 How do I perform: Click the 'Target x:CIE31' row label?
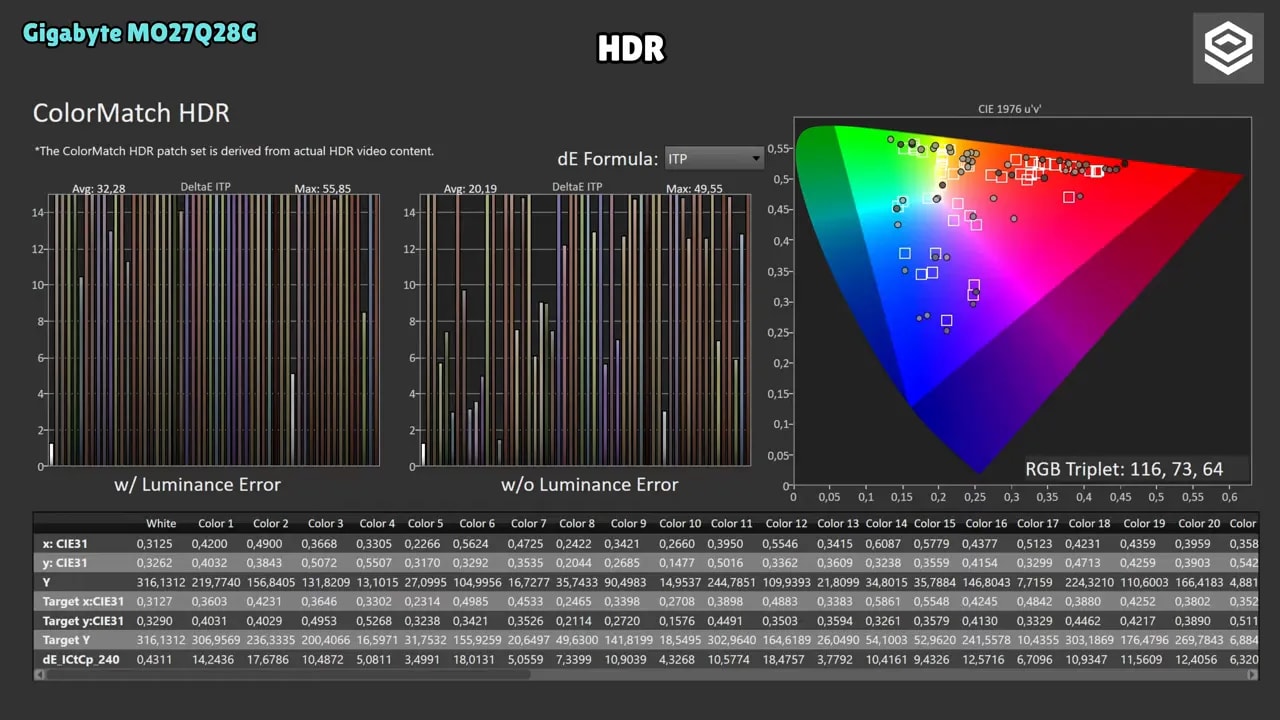click(x=83, y=602)
